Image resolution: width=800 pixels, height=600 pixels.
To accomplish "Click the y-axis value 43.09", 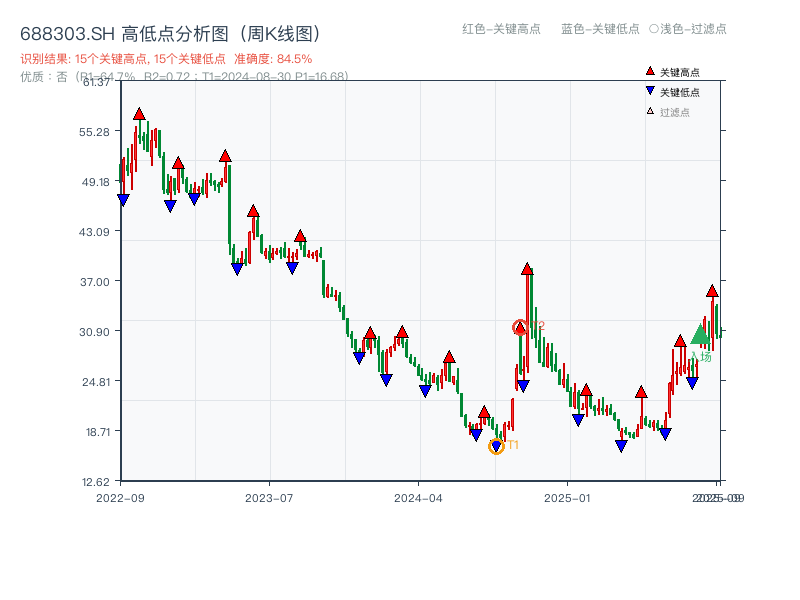I will tap(94, 232).
